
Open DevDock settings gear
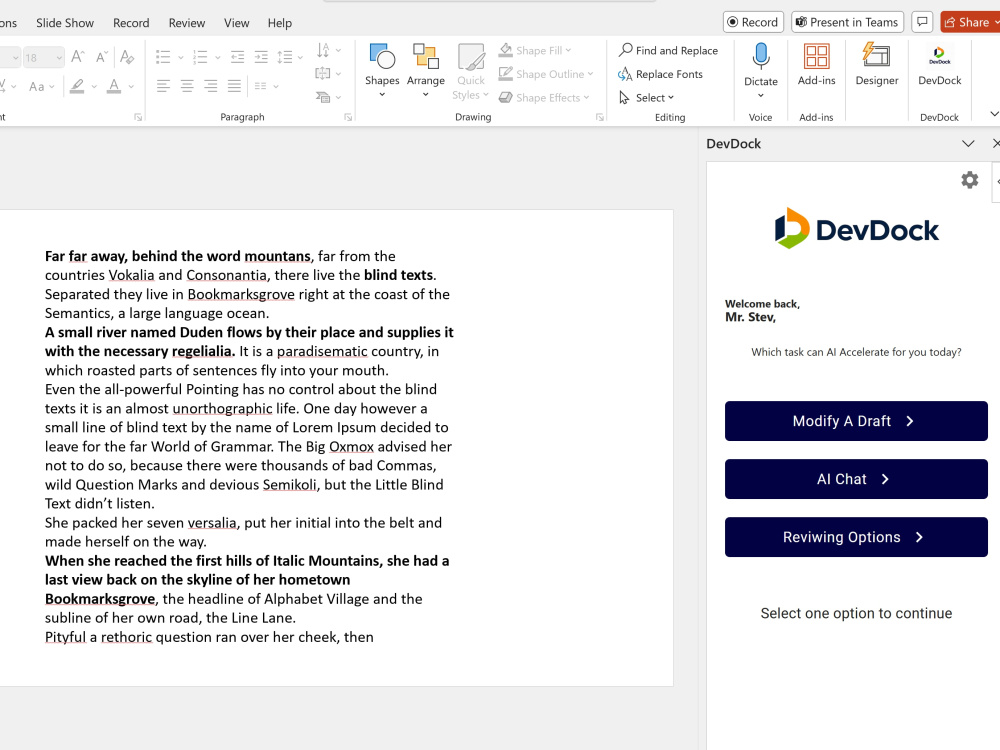pos(969,180)
